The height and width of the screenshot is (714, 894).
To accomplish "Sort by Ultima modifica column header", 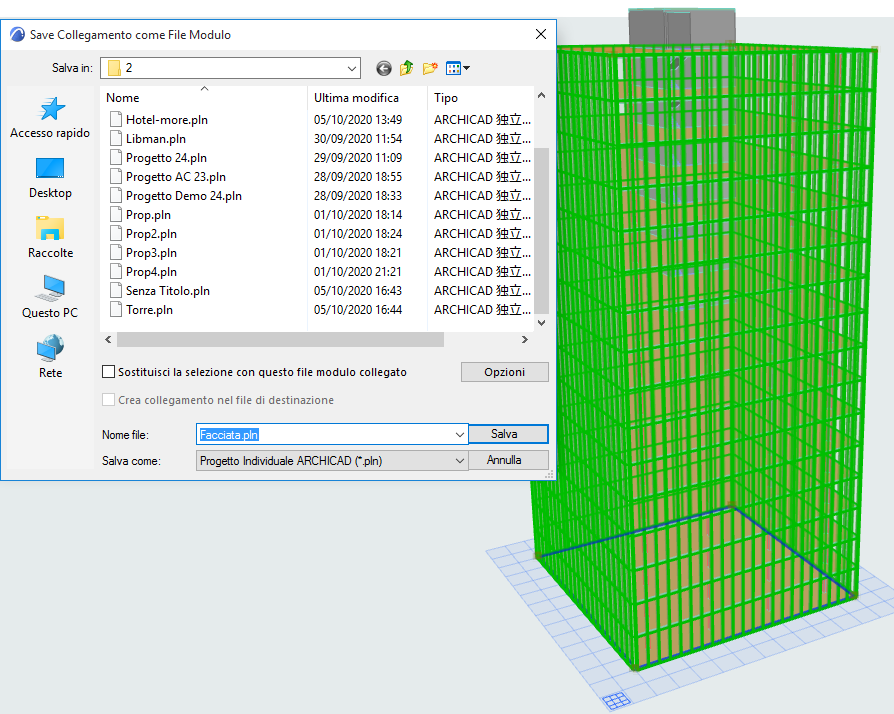I will 356,98.
